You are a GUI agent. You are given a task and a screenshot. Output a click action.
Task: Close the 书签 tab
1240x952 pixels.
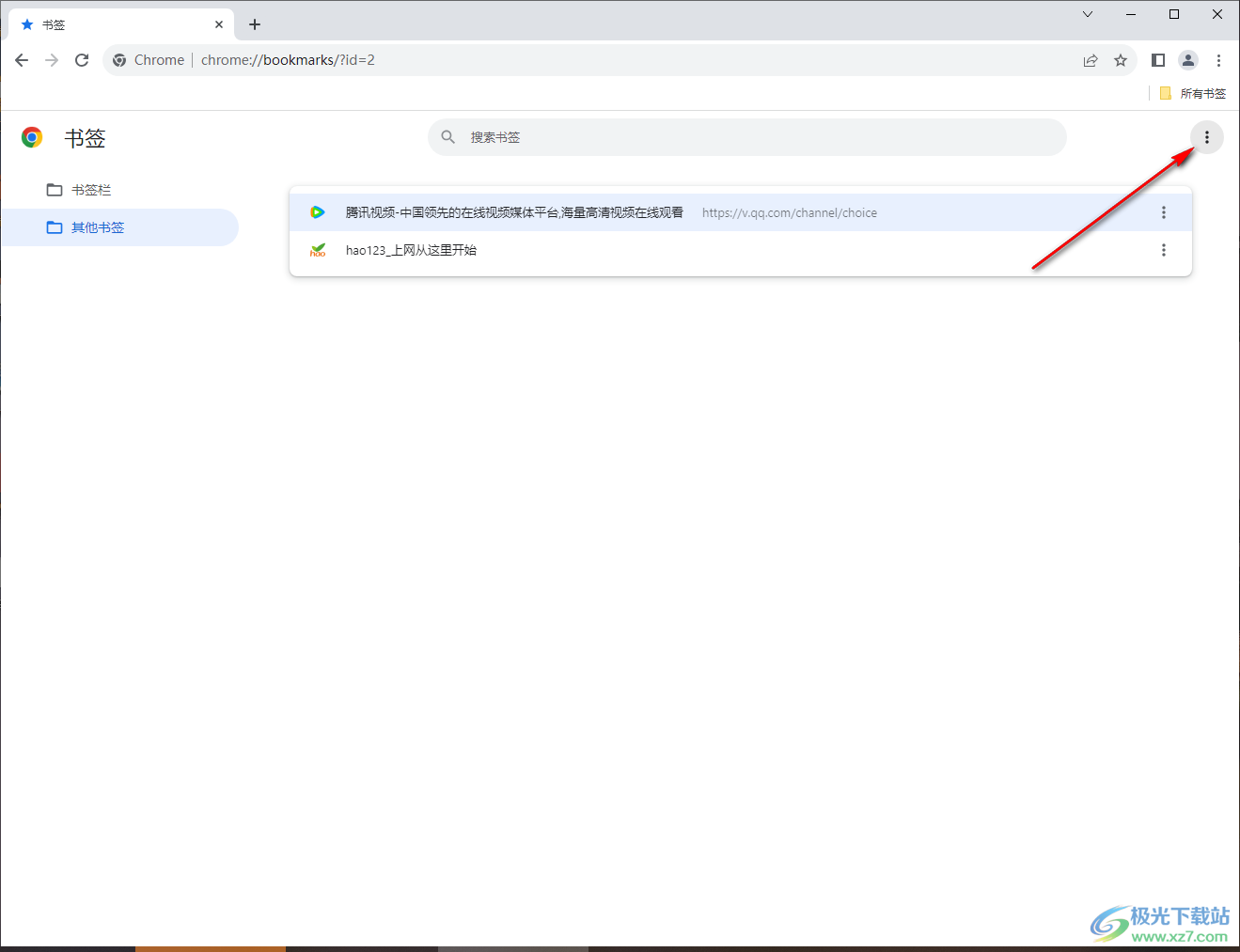[219, 24]
